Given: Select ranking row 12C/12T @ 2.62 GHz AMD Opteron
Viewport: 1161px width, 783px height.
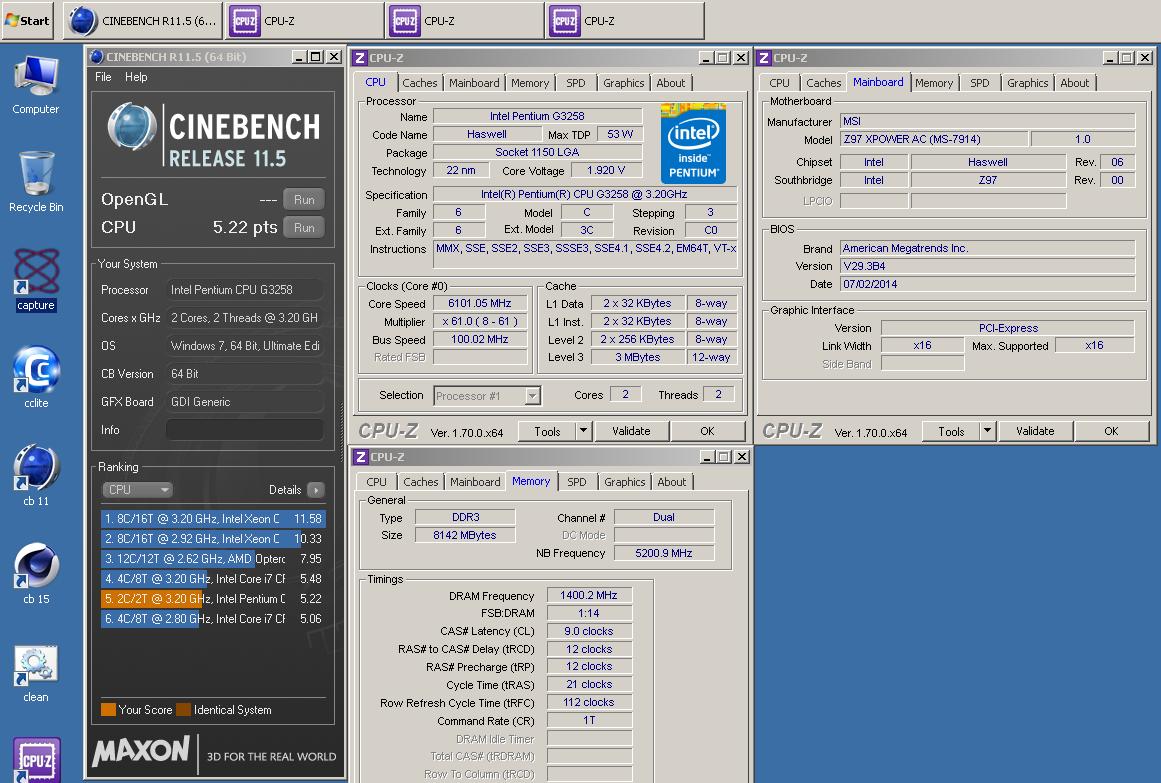Looking at the screenshot, I should 213,559.
